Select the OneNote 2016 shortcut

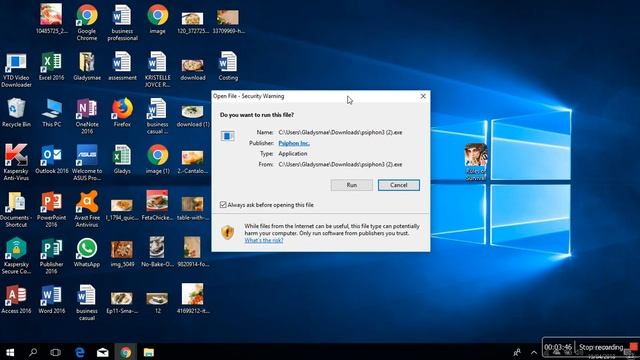point(87,116)
